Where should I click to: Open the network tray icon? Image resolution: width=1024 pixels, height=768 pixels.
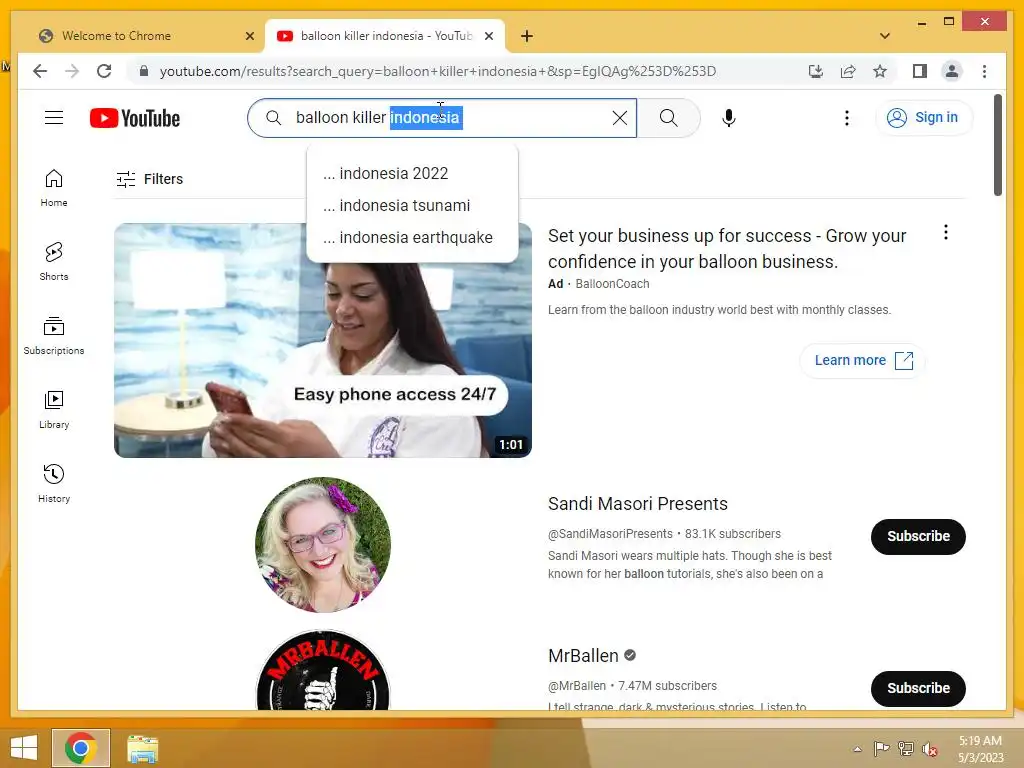click(905, 749)
